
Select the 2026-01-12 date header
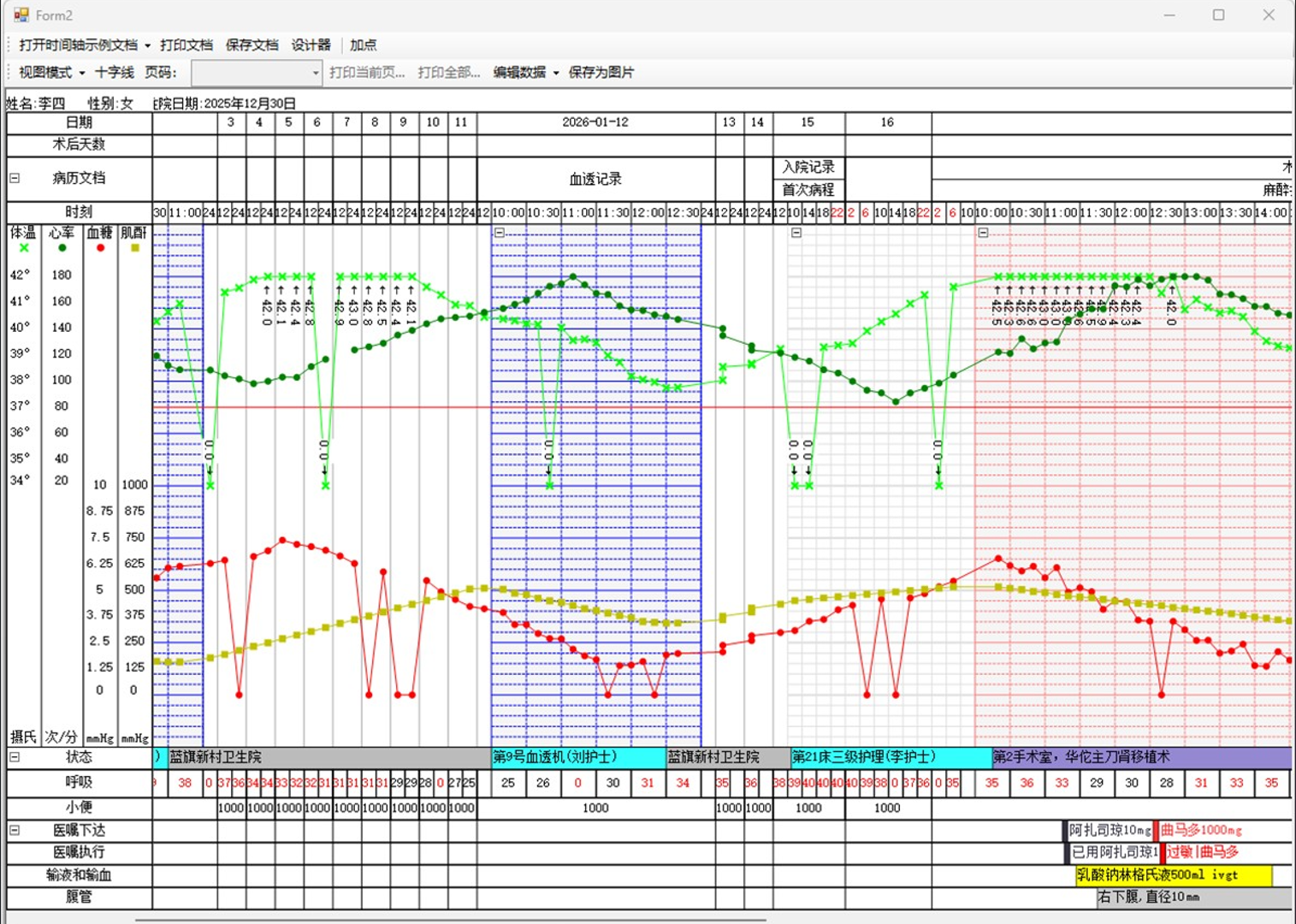click(x=595, y=122)
